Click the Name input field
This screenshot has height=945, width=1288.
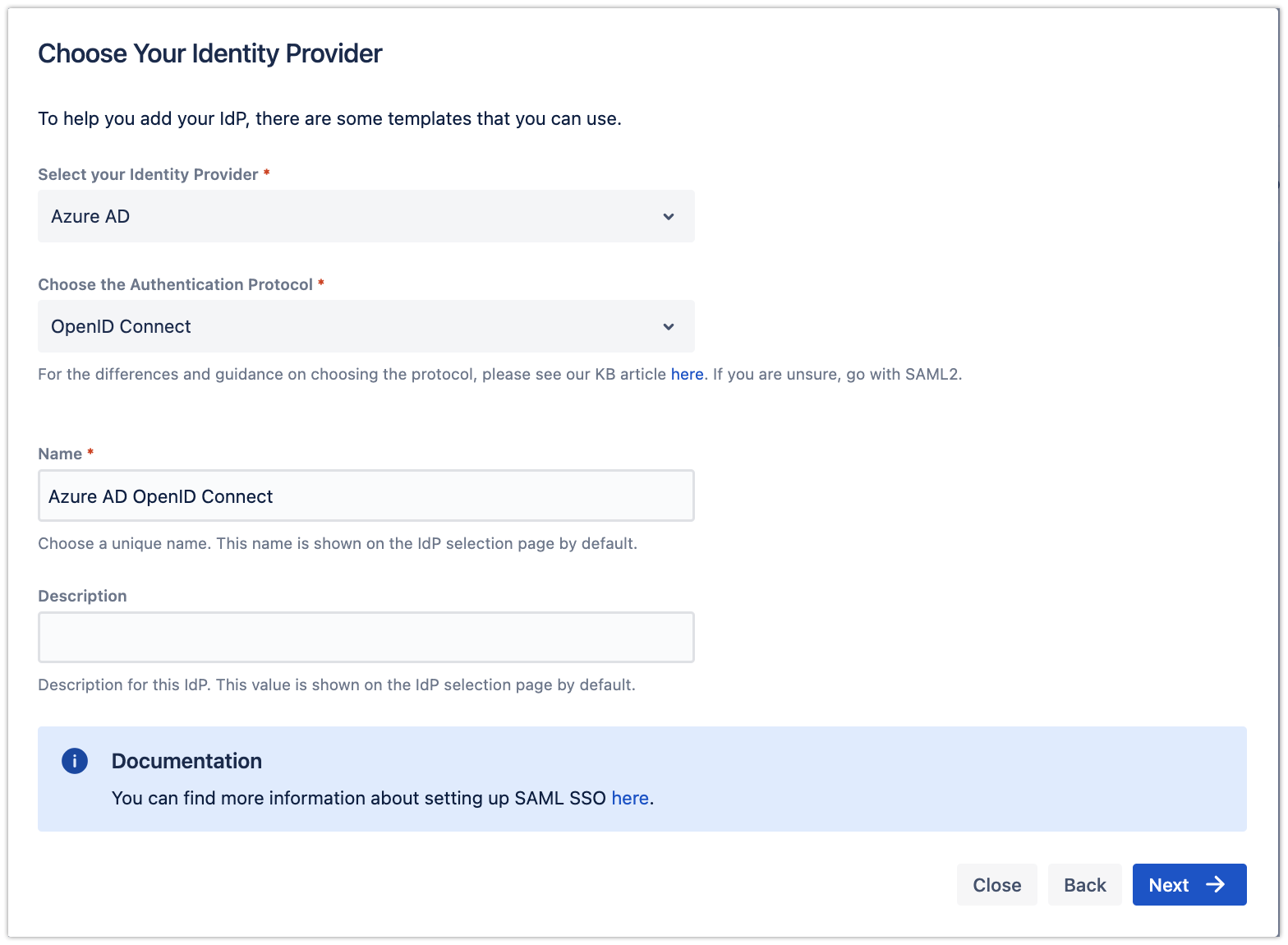pyautogui.click(x=366, y=496)
